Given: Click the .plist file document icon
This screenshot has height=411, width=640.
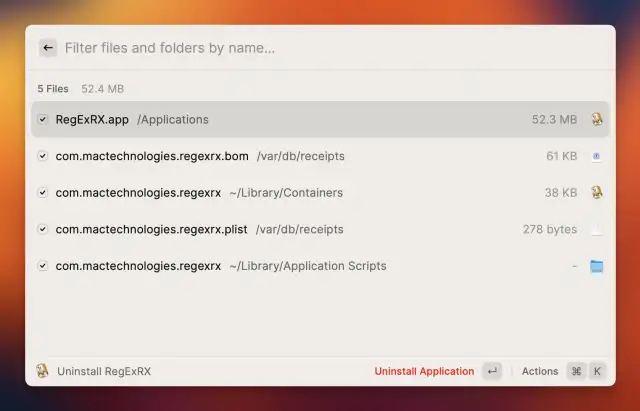Looking at the screenshot, I should (597, 229).
